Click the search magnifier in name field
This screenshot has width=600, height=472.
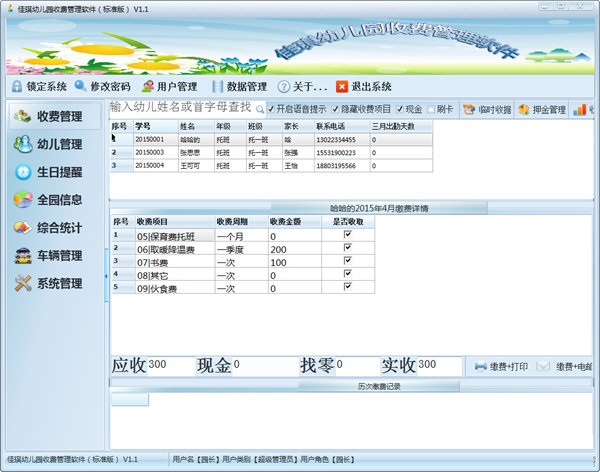tap(260, 109)
